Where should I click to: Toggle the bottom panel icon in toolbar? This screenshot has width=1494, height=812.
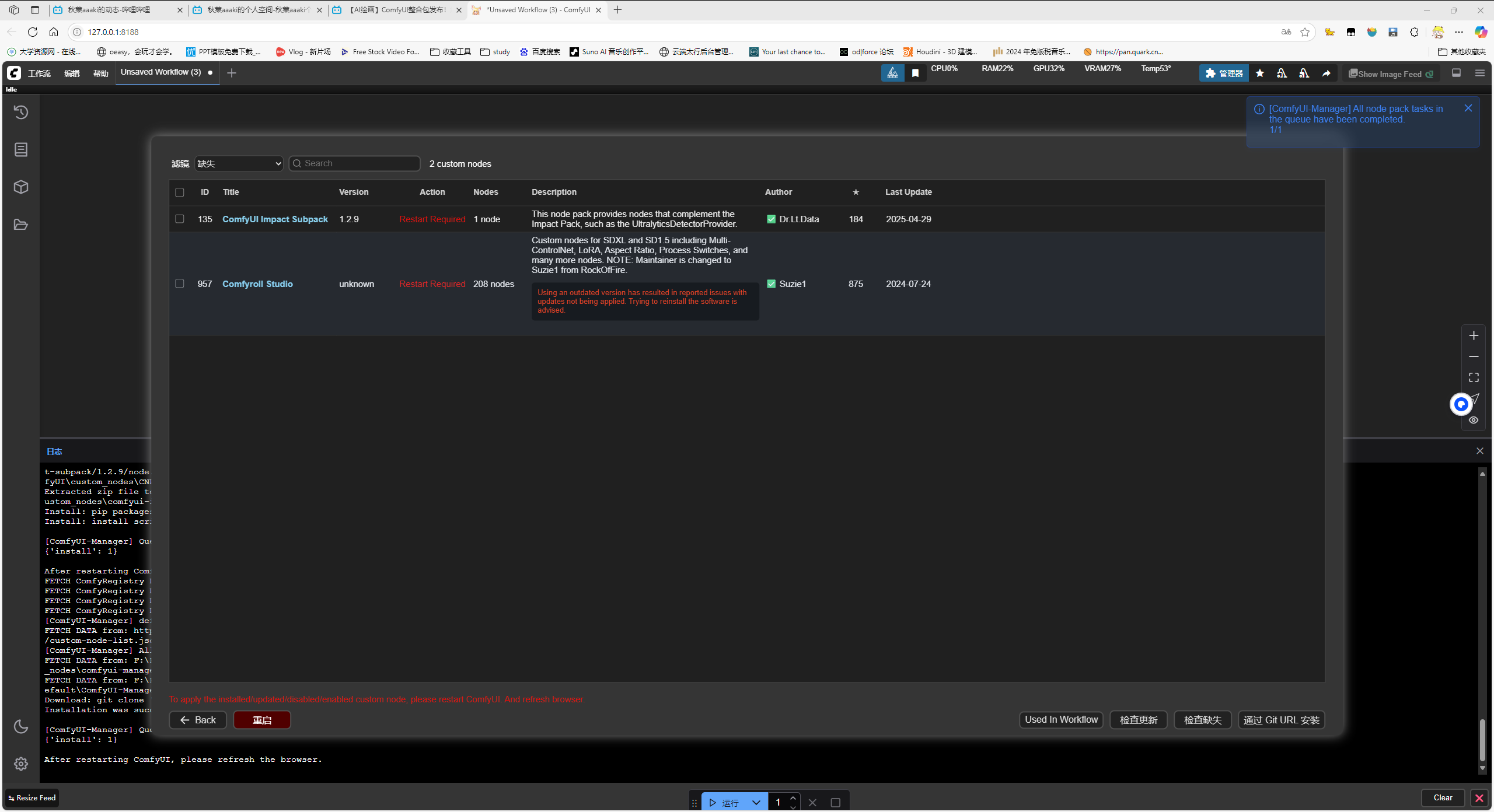click(x=1457, y=73)
